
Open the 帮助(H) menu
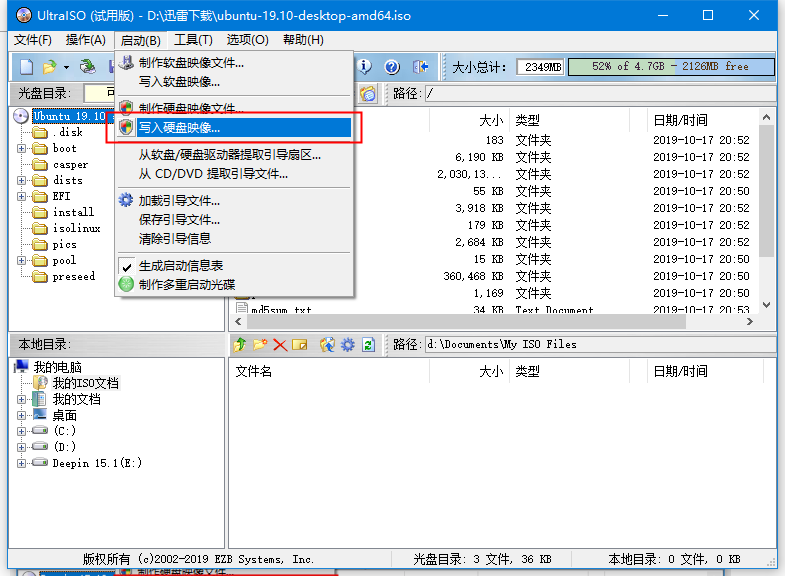click(303, 40)
